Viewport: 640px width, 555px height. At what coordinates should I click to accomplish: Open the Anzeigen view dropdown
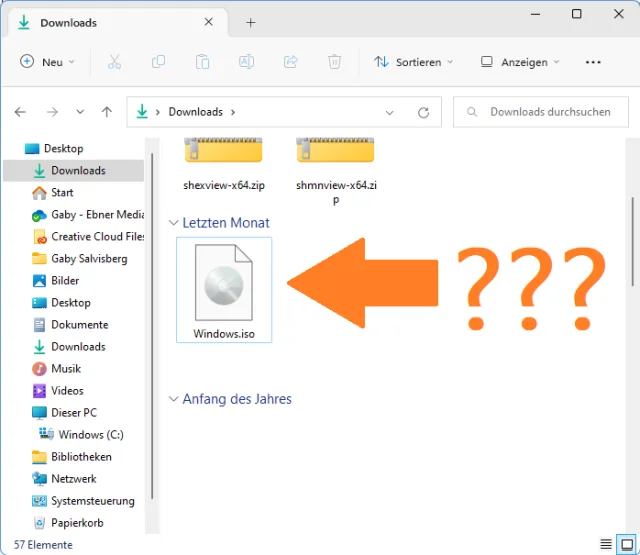(517, 62)
